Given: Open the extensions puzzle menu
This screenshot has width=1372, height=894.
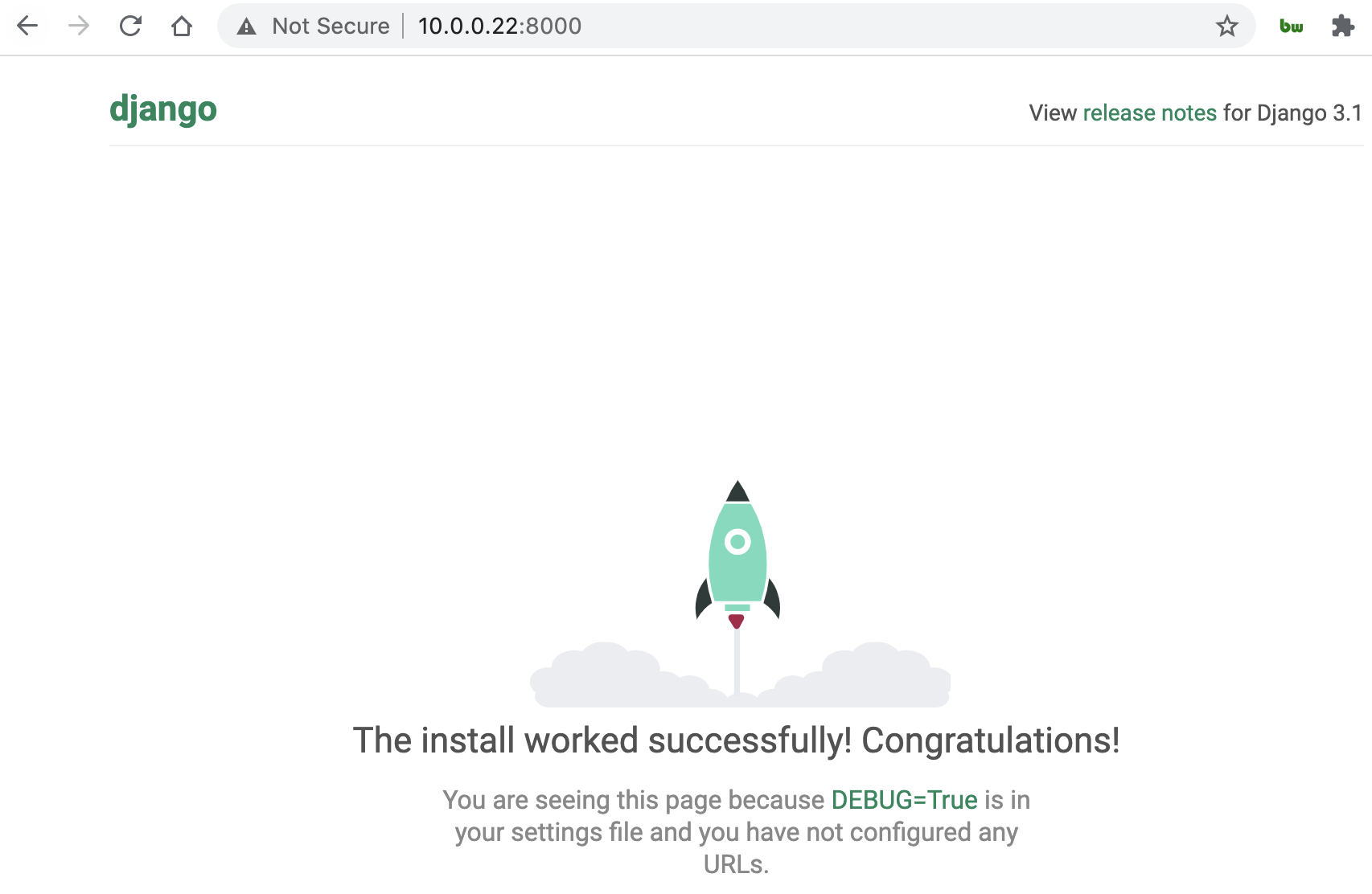Looking at the screenshot, I should [x=1342, y=26].
